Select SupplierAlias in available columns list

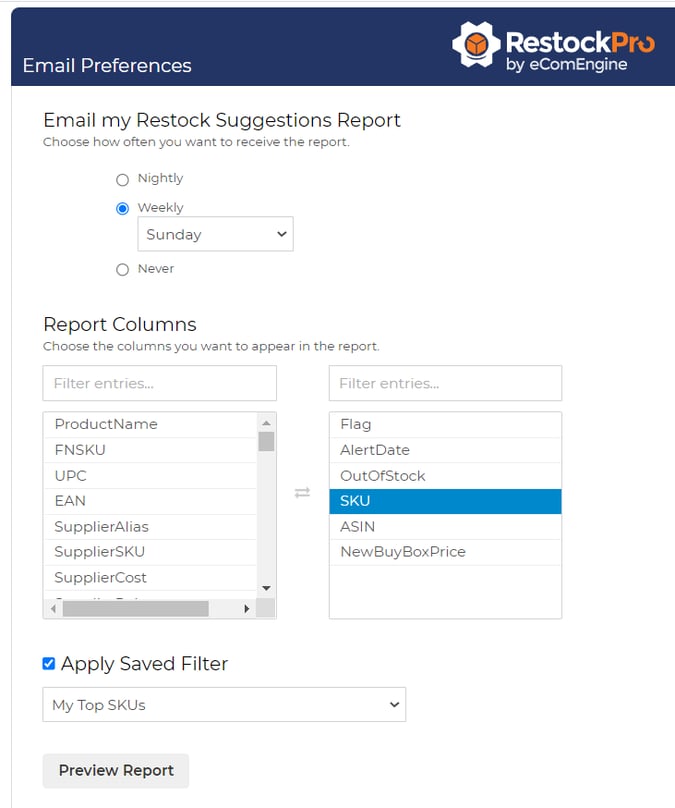(150, 527)
